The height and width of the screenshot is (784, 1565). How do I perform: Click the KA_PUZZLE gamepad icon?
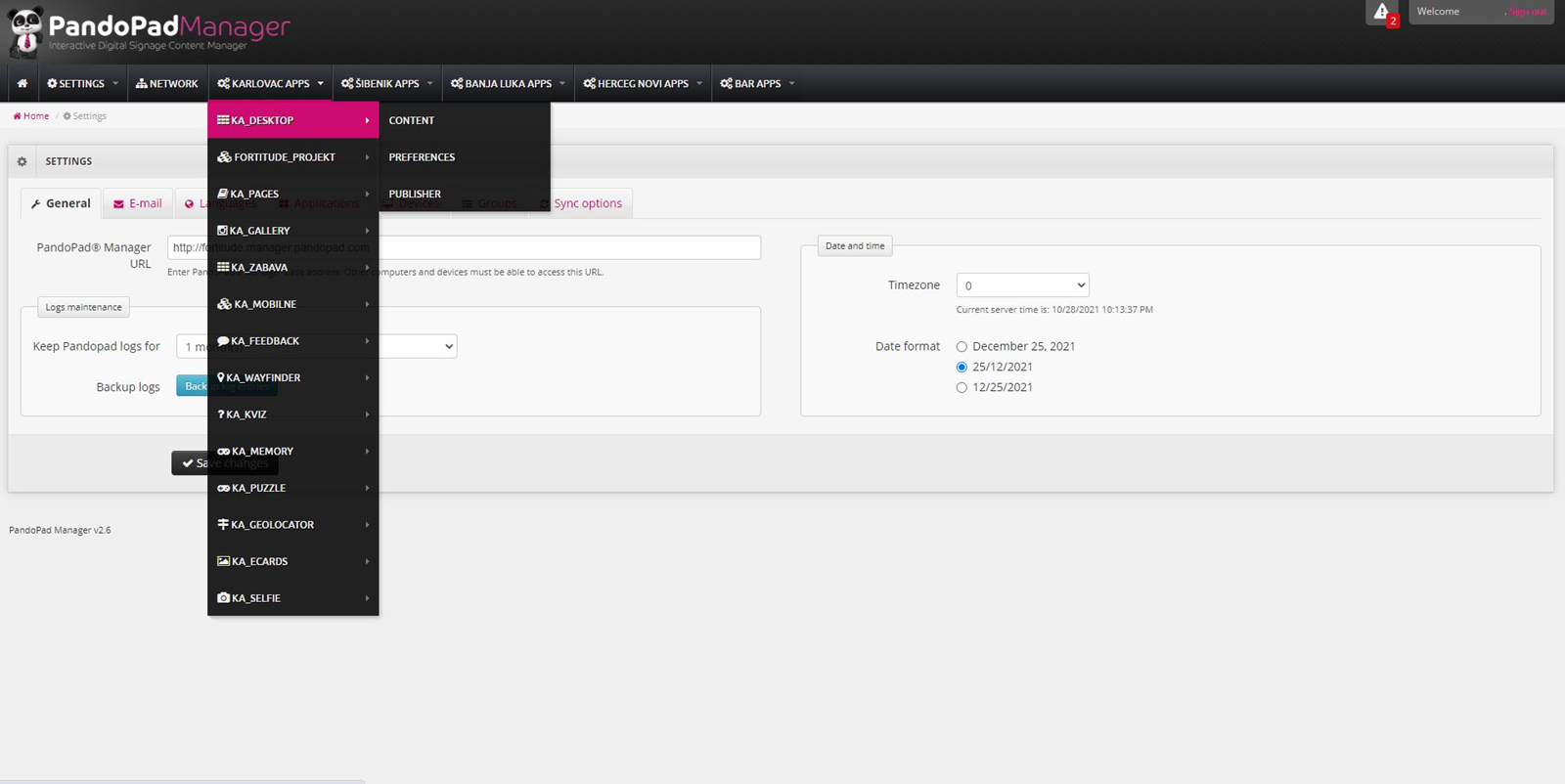pos(223,488)
